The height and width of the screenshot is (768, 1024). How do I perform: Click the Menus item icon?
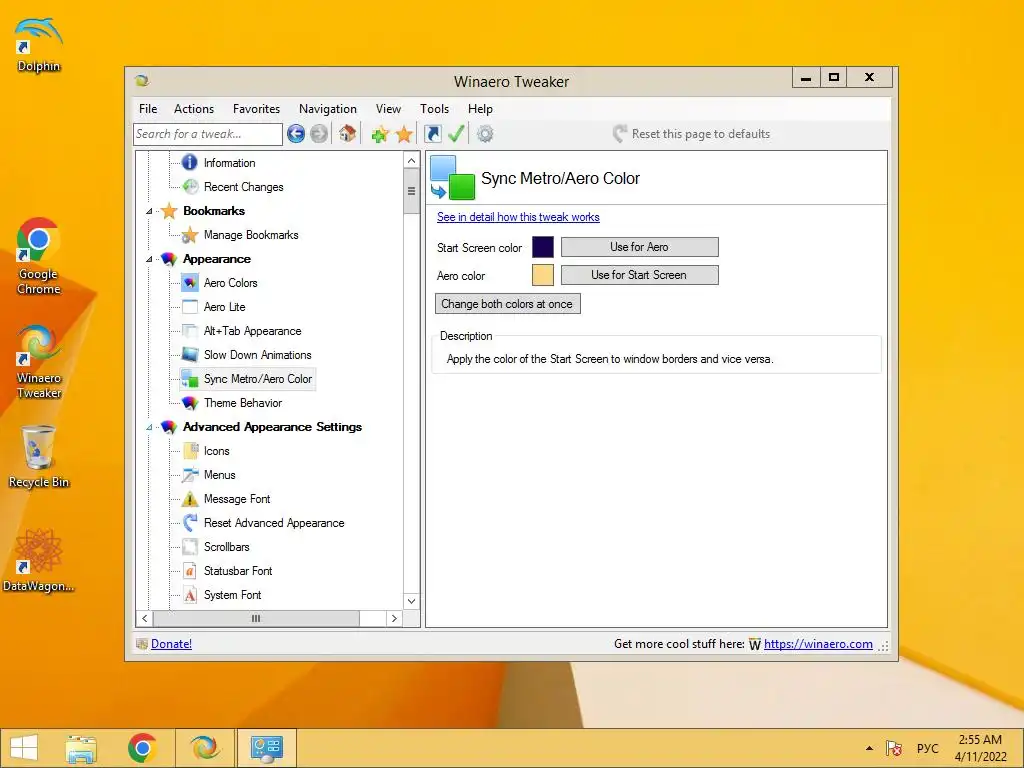pyautogui.click(x=190, y=475)
